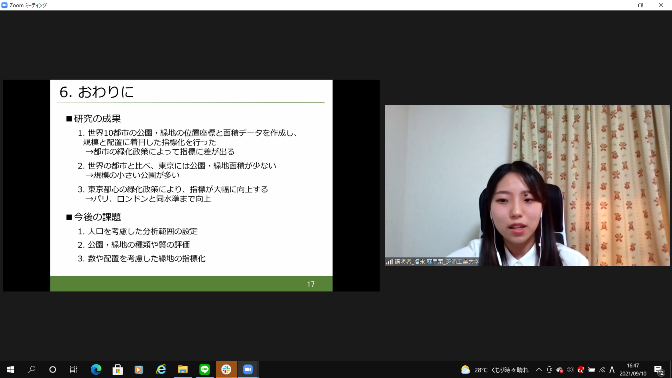Screen dimensions: 672x378
Task: Toggle the IME input mode indicator
Action: pyautogui.click(x=612, y=370)
